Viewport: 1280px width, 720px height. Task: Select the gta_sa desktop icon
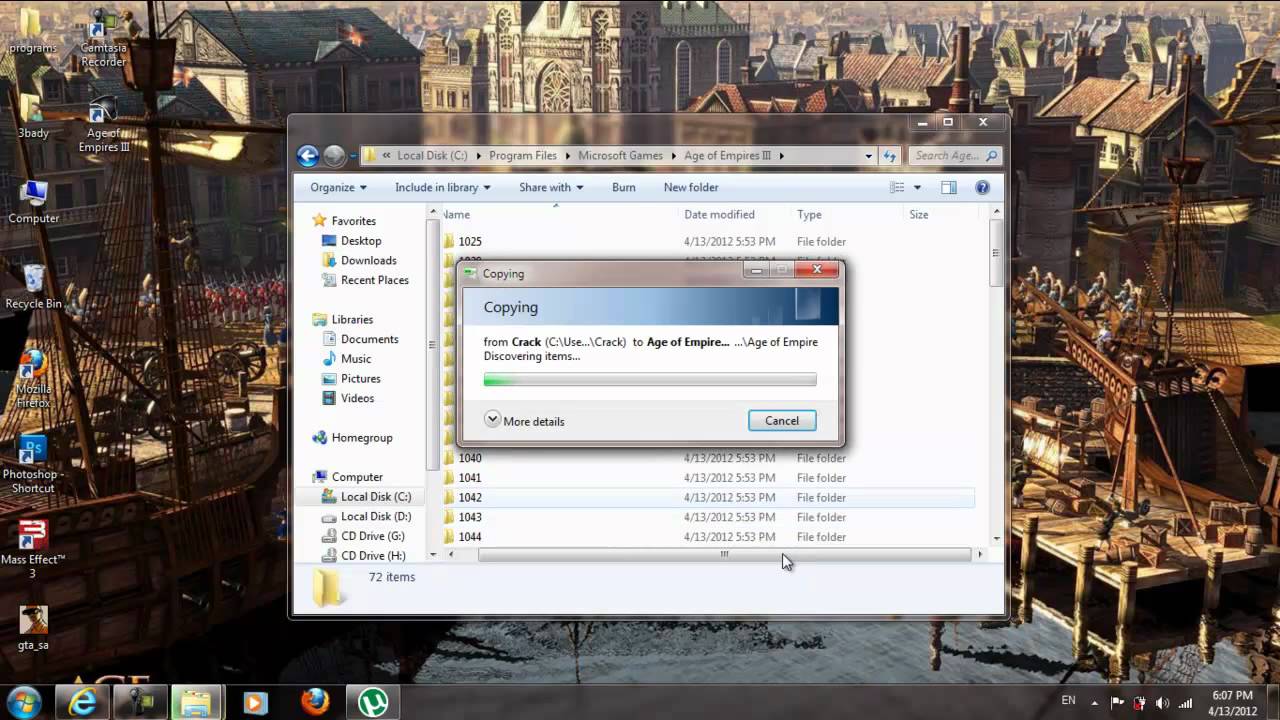(33, 629)
